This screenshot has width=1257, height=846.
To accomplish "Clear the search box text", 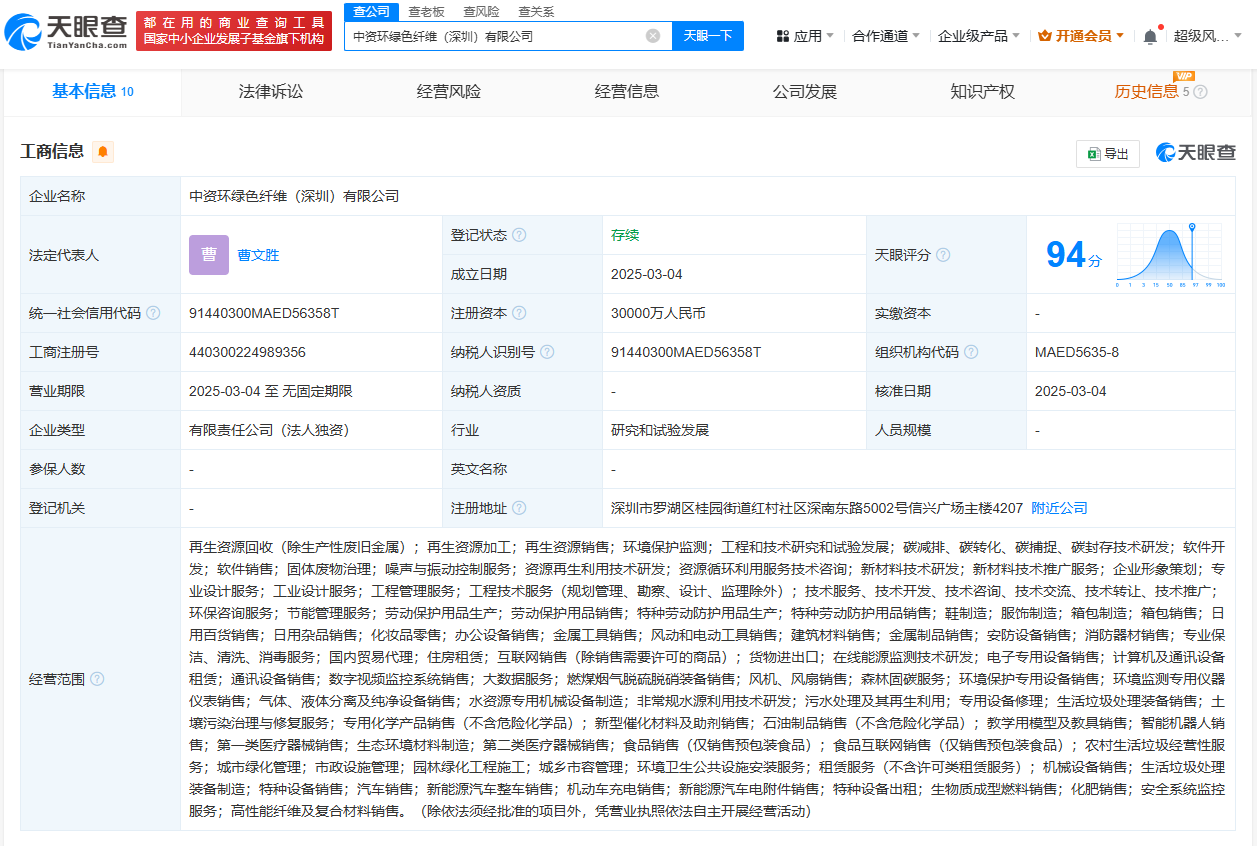I will (653, 36).
